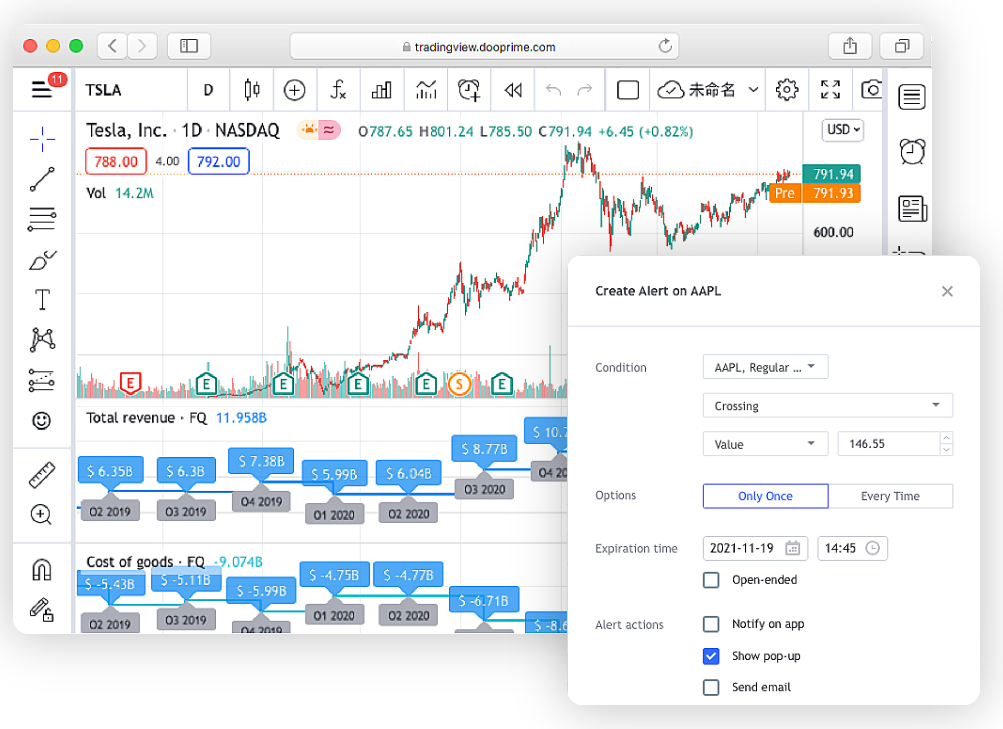
Task: Click the red E earnings marker
Action: [x=130, y=383]
